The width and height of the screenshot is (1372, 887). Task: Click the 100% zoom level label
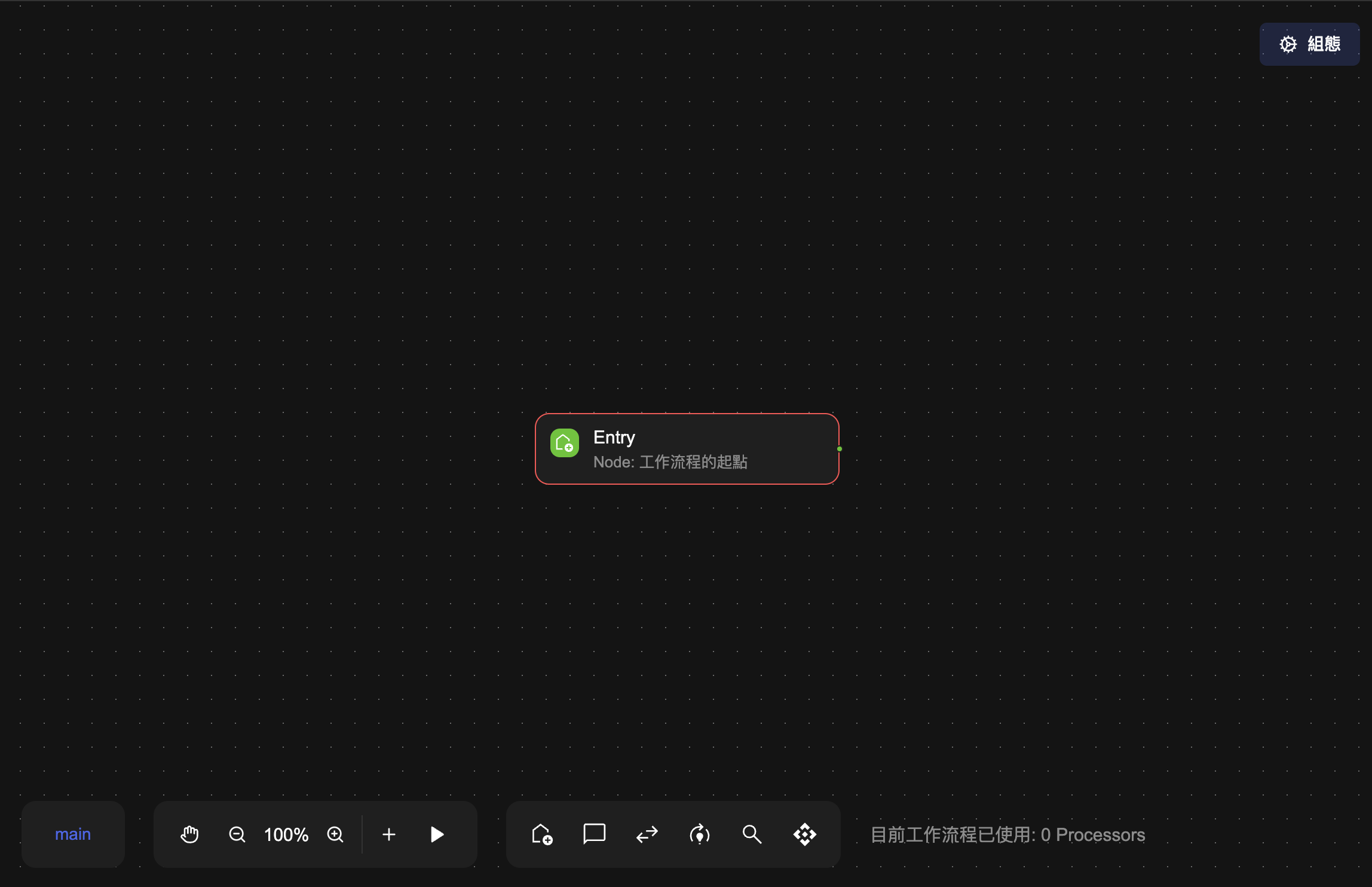286,834
